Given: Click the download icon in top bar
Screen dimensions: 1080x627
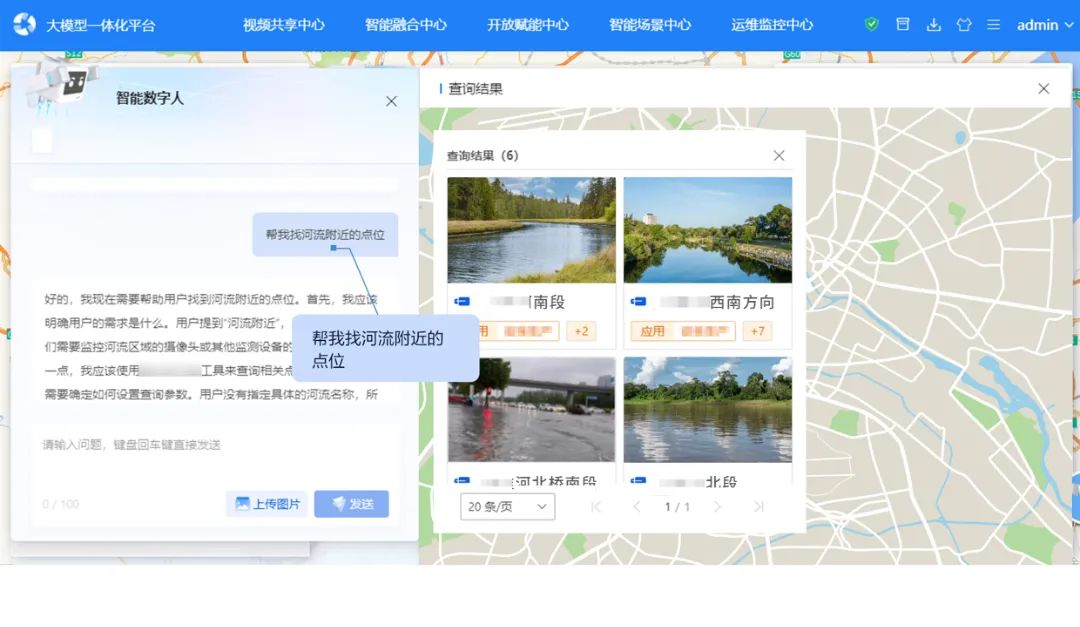Looking at the screenshot, I should [x=934, y=25].
